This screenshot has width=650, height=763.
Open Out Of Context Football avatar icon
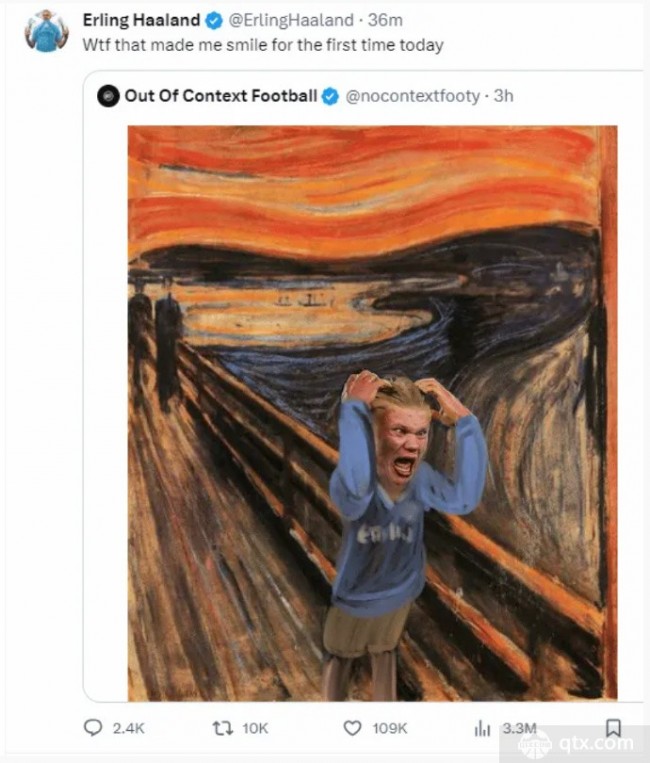click(x=108, y=96)
